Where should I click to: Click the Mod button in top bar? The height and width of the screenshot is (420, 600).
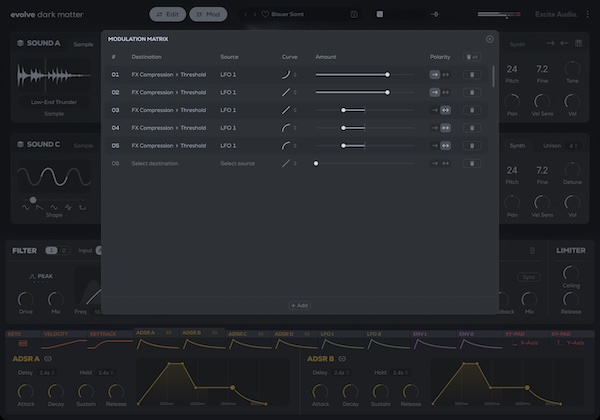[208, 15]
